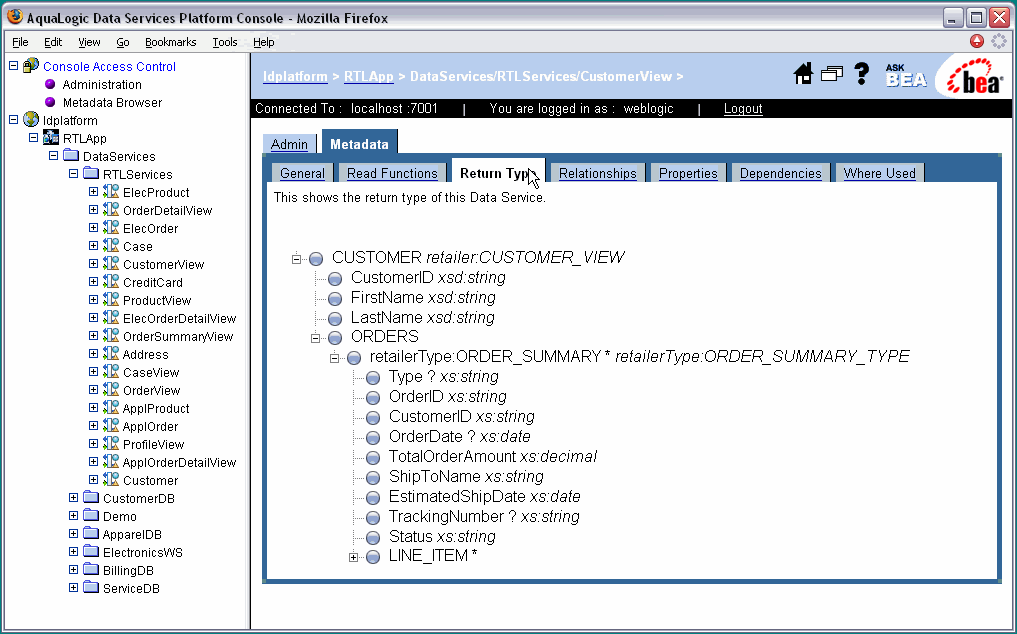Collapse the DataServices folder node

coord(53,156)
